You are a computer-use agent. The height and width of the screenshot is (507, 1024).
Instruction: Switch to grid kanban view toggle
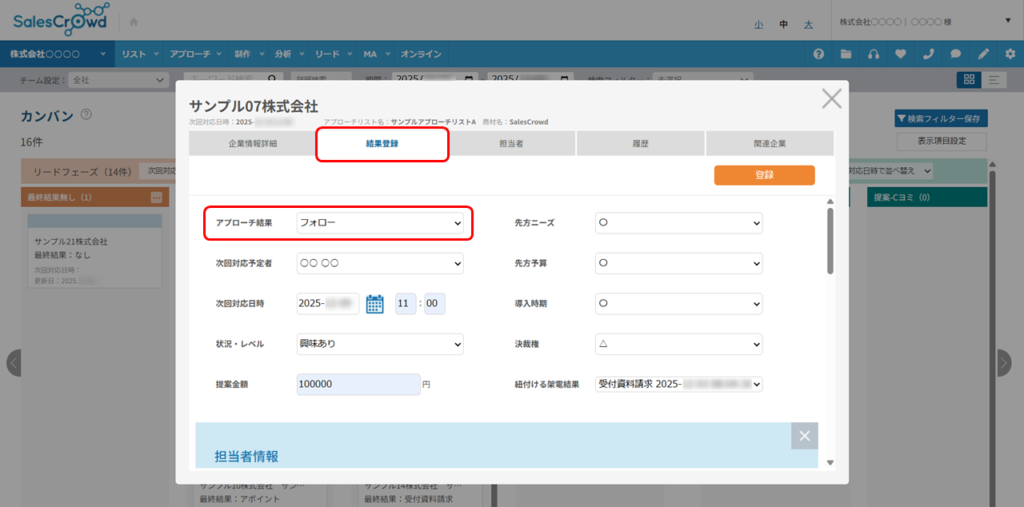click(968, 80)
